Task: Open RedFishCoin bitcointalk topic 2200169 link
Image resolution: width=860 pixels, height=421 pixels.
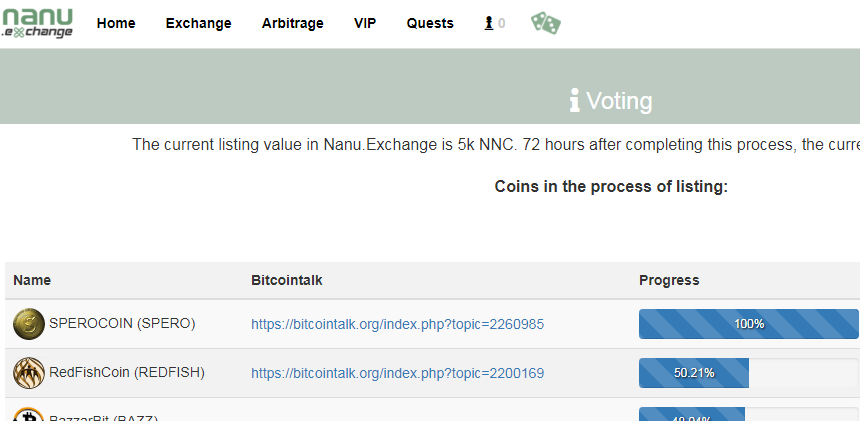Action: (x=398, y=374)
